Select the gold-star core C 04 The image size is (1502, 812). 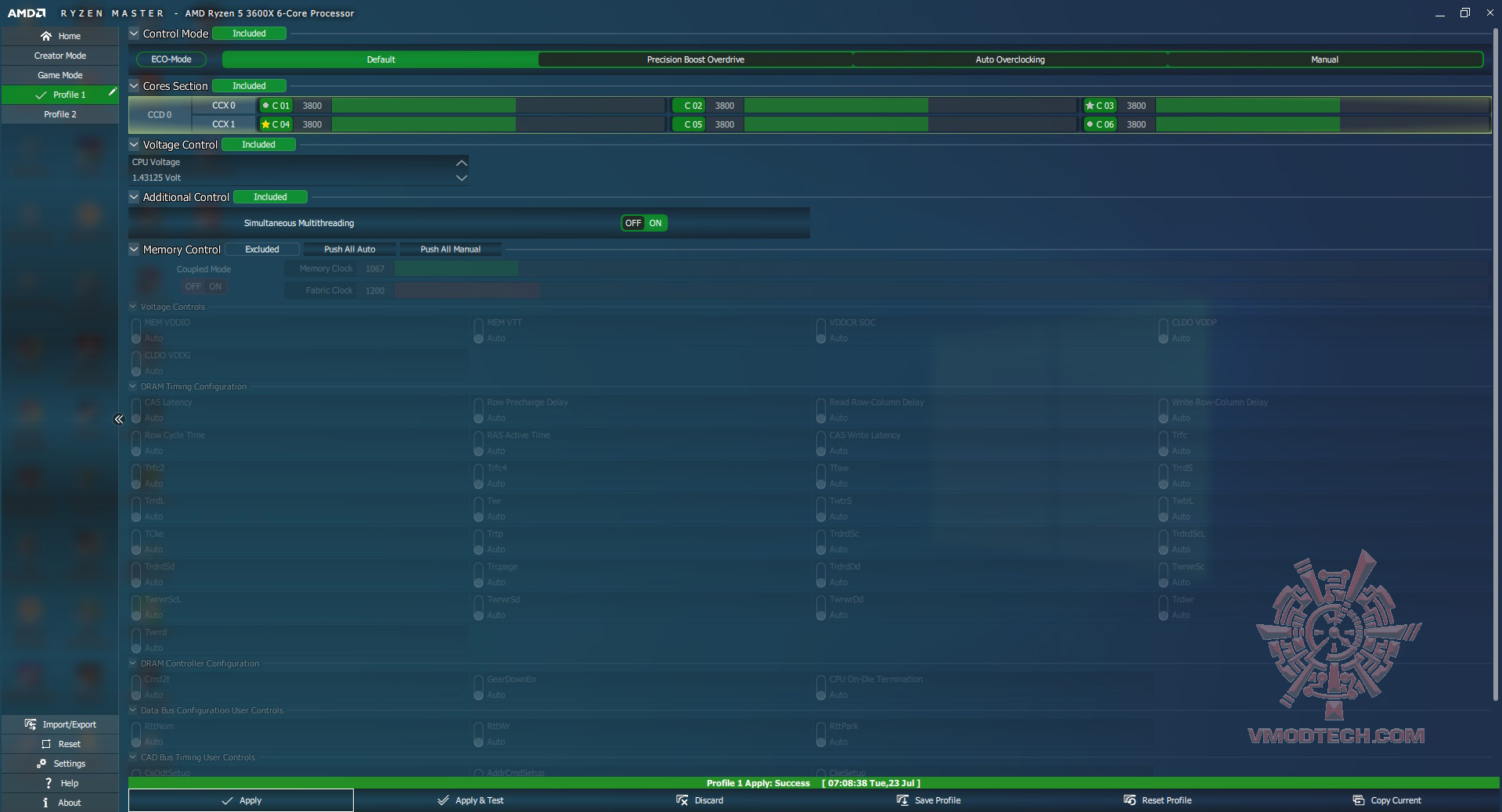pos(276,124)
